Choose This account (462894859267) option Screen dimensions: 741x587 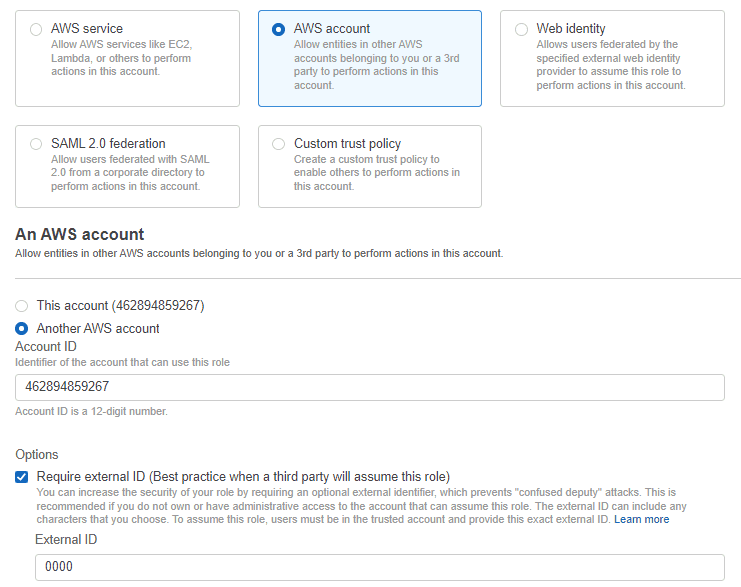[x=21, y=306]
